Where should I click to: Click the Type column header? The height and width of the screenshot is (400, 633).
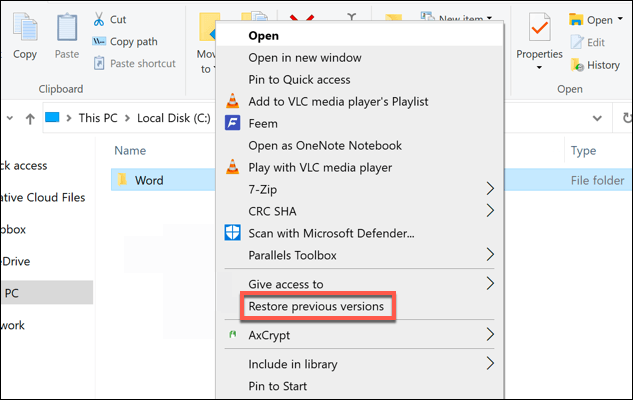pos(583,151)
